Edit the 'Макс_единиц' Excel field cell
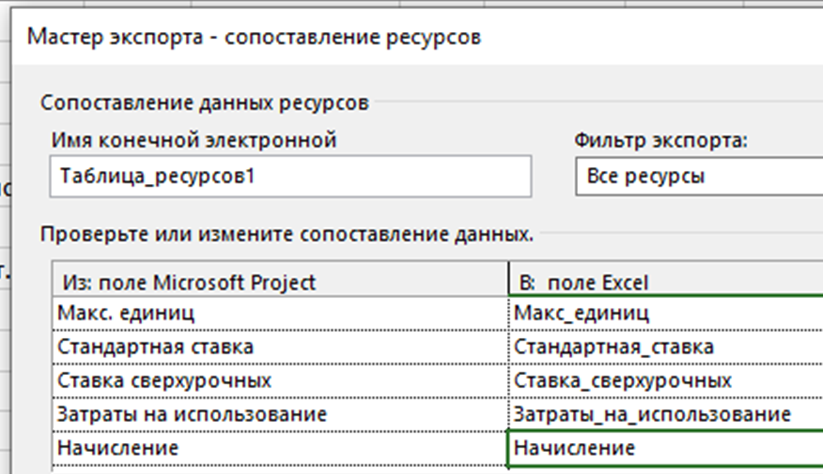This screenshot has width=823, height=474. (x=666, y=313)
